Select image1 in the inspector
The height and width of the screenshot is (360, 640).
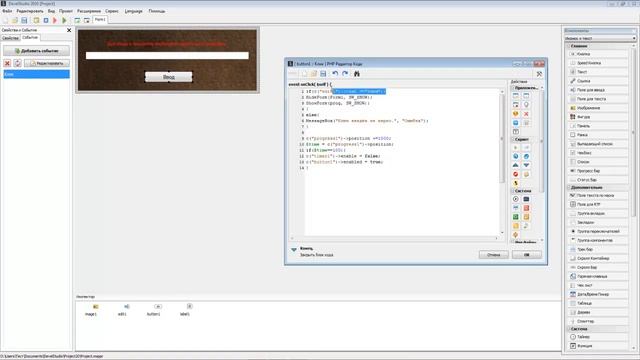tap(91, 310)
